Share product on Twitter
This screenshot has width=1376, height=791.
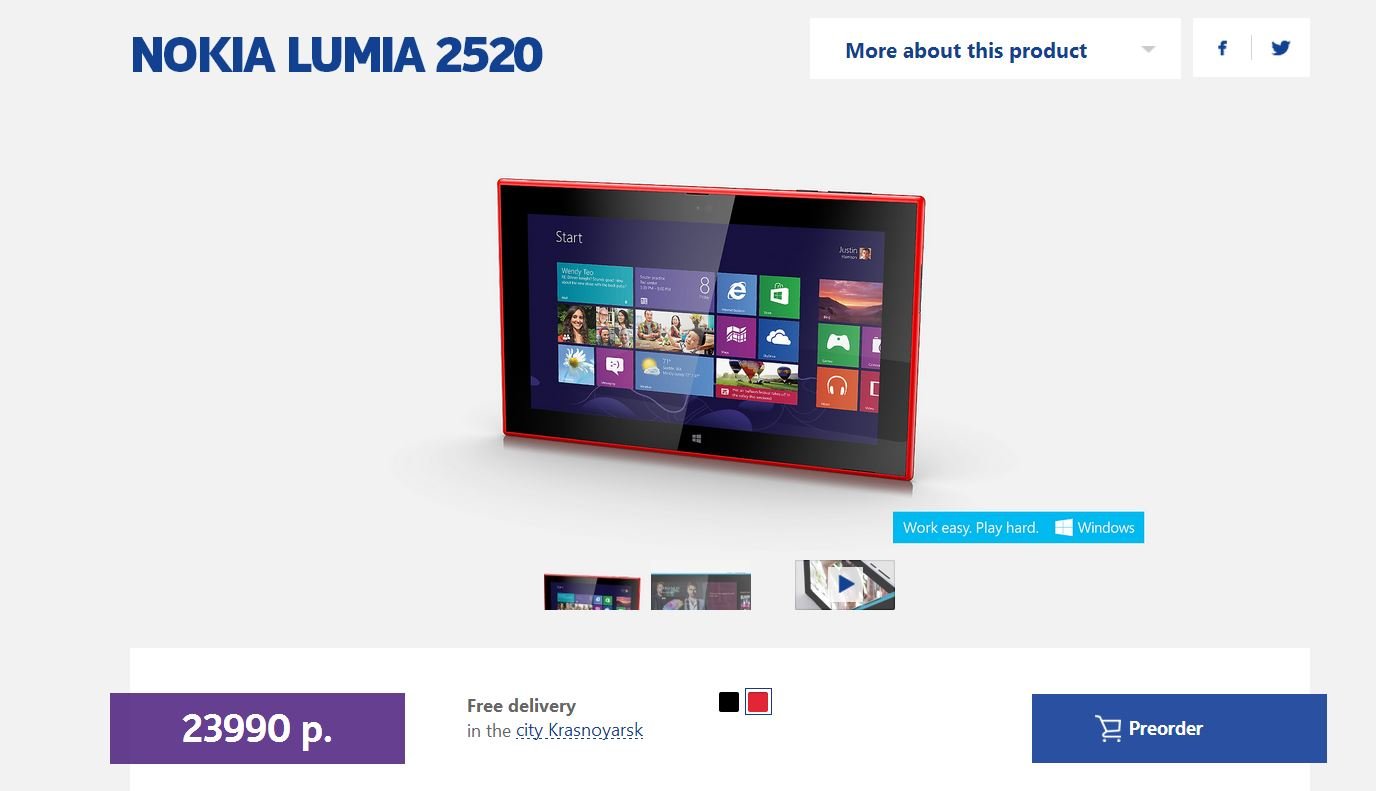click(1280, 48)
